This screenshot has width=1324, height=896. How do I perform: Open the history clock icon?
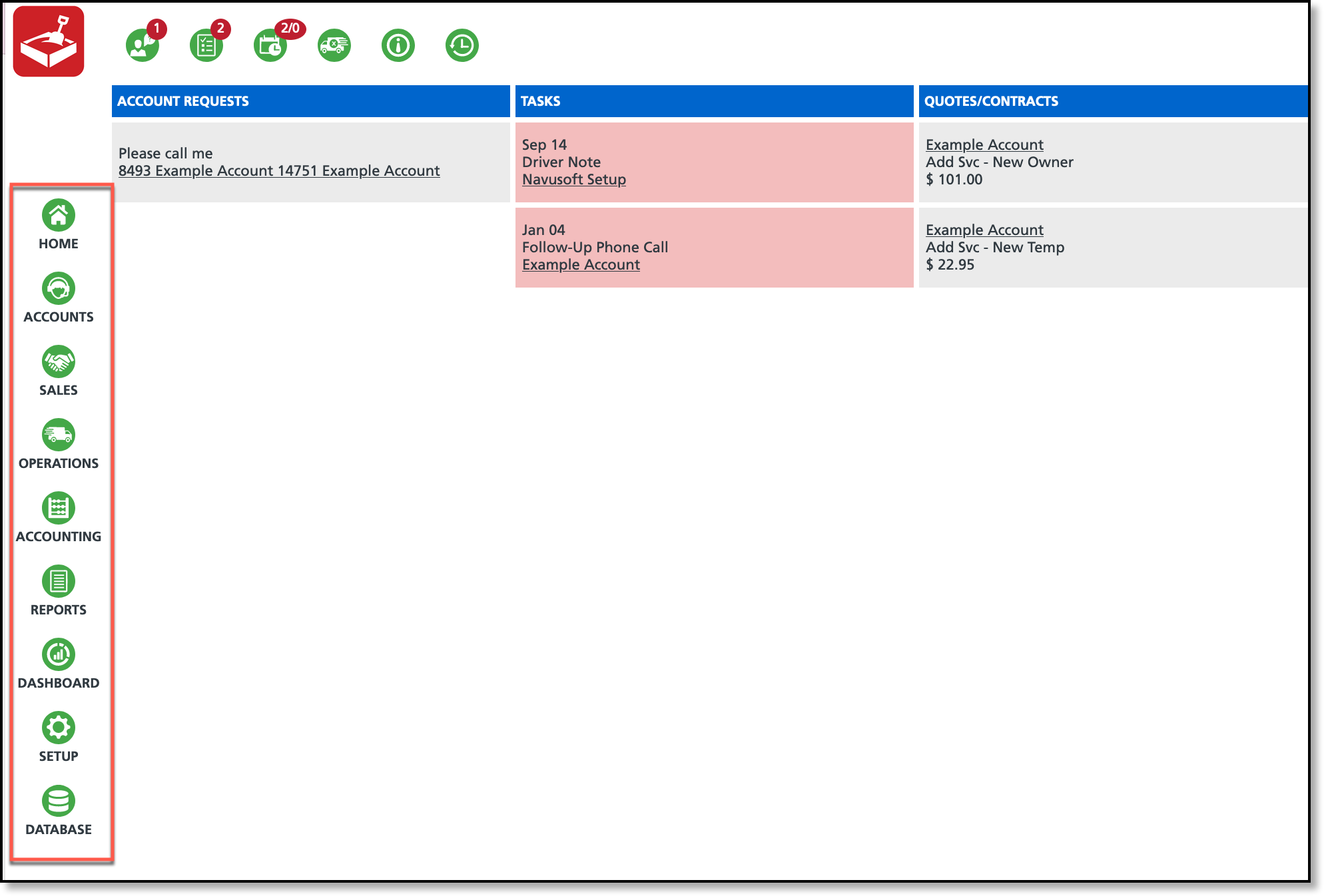[462, 45]
